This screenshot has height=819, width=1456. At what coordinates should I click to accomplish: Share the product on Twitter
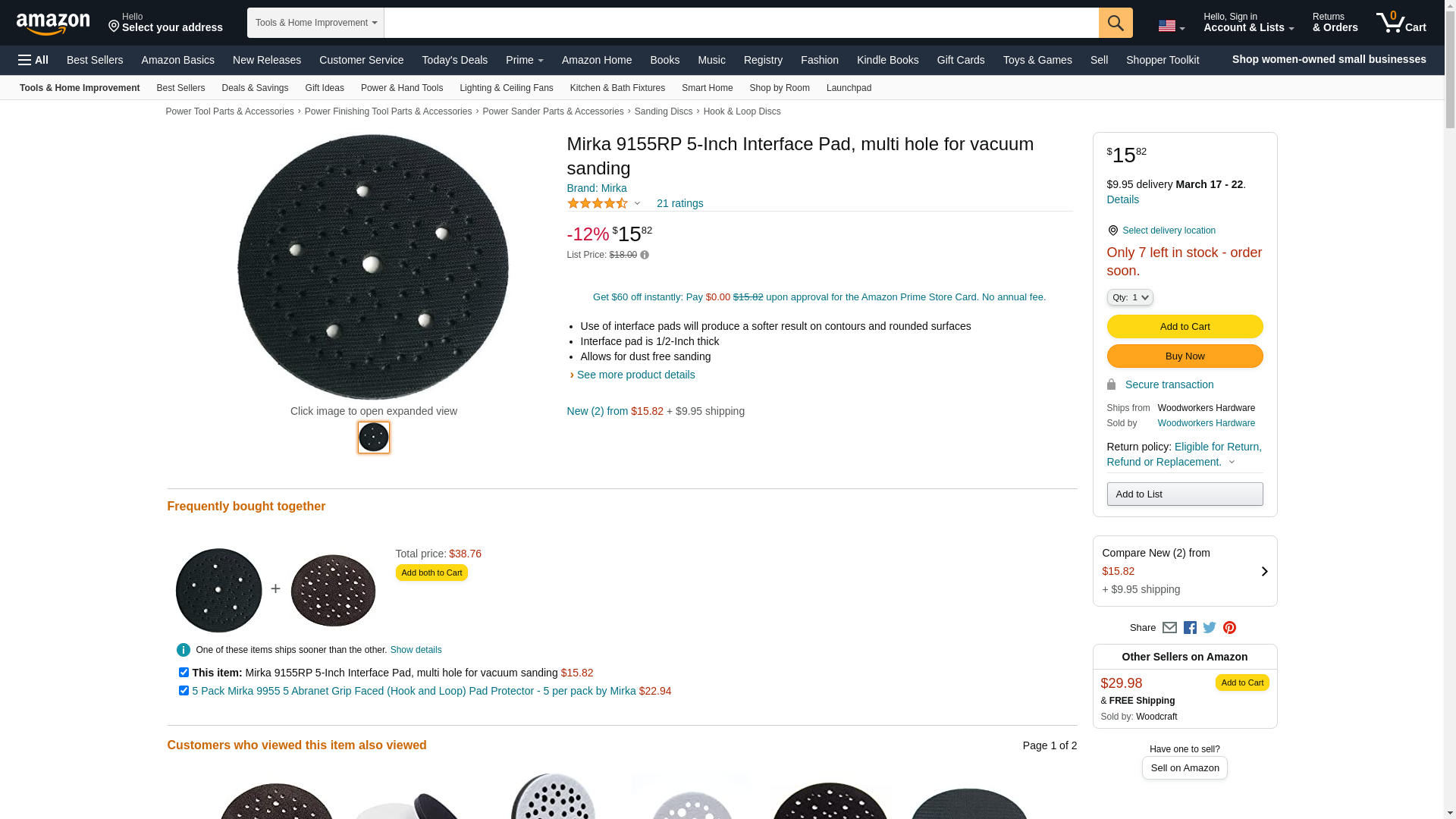1210,628
